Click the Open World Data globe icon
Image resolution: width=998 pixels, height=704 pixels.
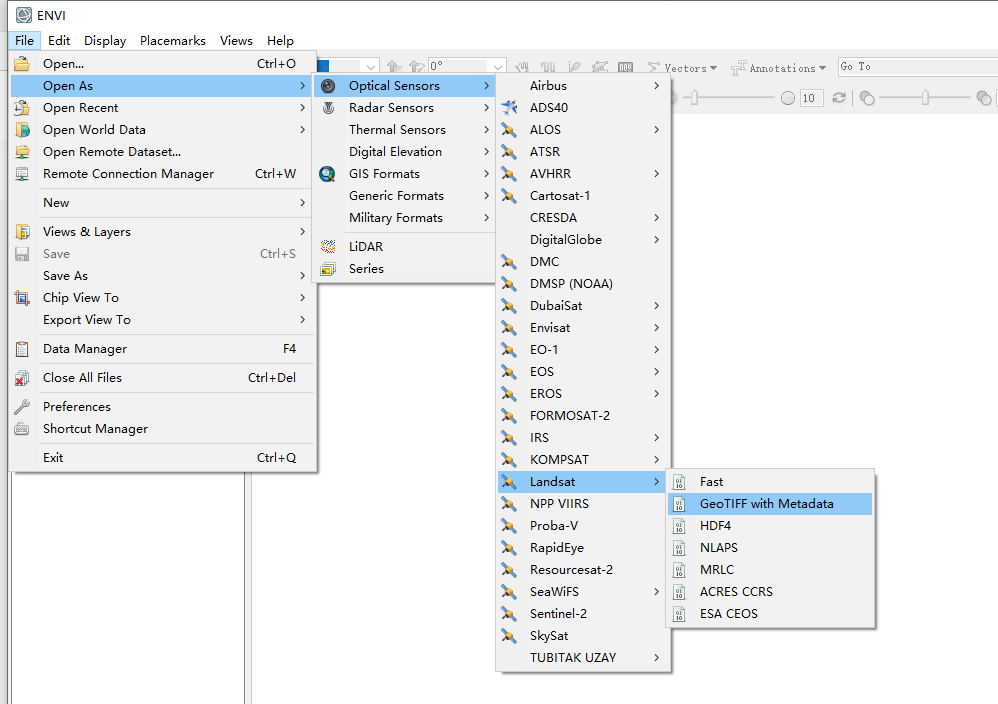point(22,130)
